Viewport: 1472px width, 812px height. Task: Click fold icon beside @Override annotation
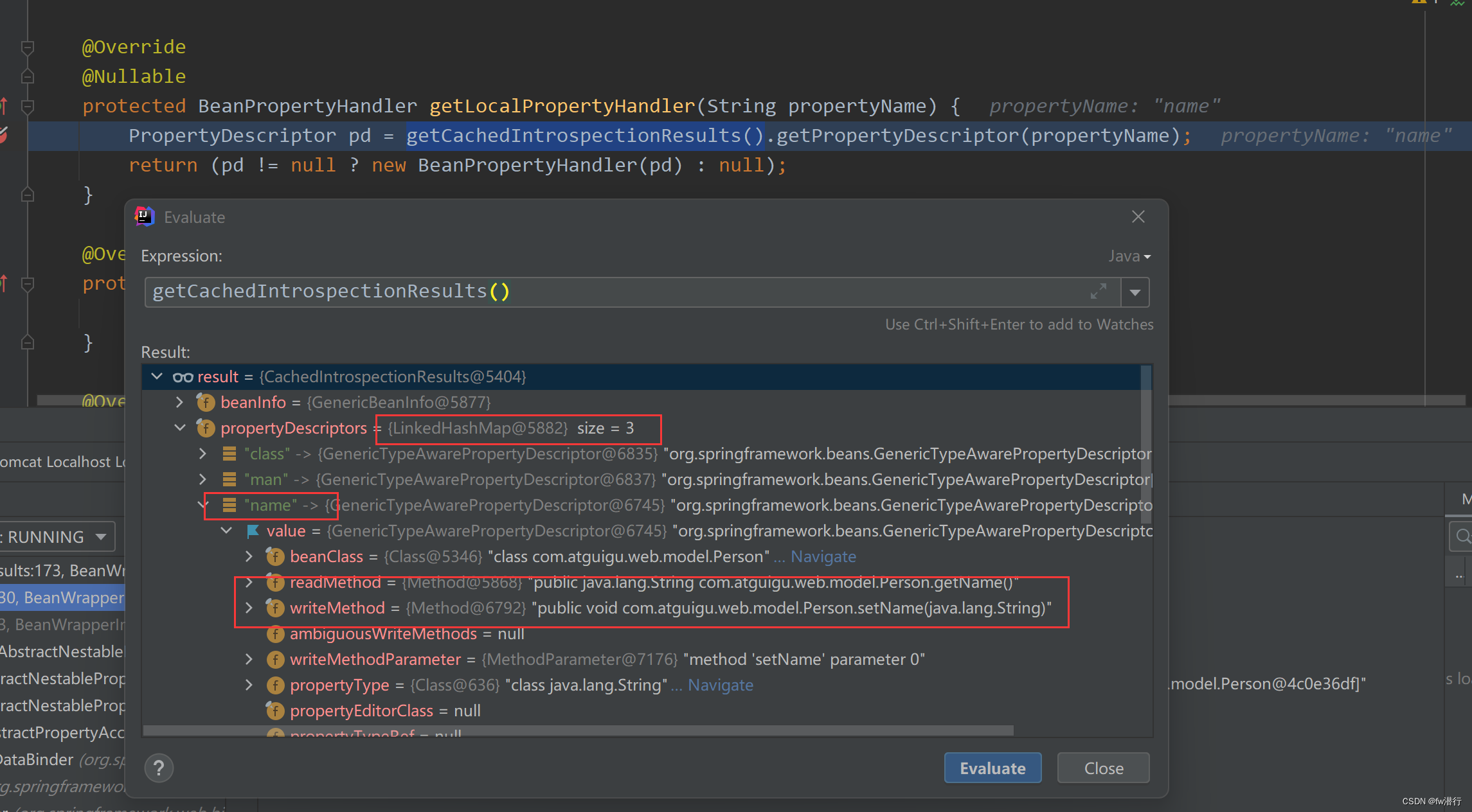(28, 48)
